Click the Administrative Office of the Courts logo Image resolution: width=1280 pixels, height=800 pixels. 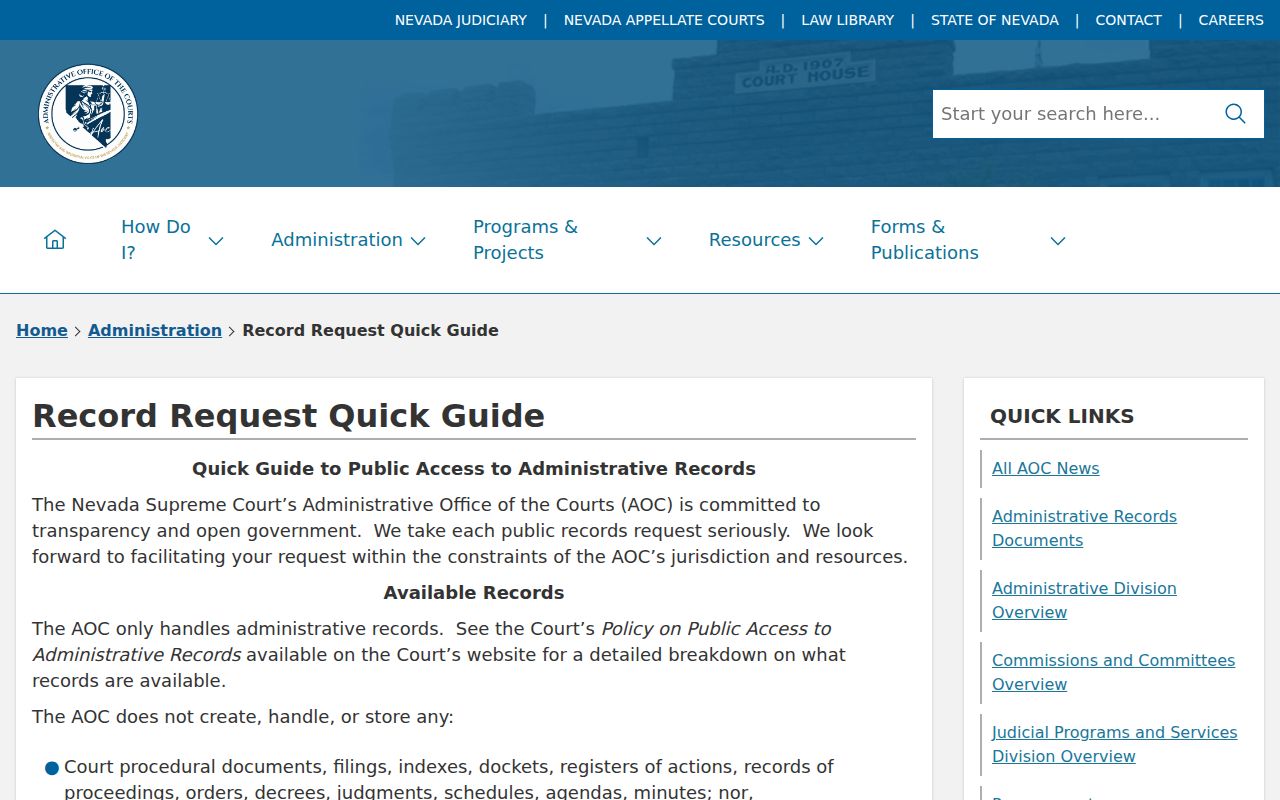click(88, 114)
